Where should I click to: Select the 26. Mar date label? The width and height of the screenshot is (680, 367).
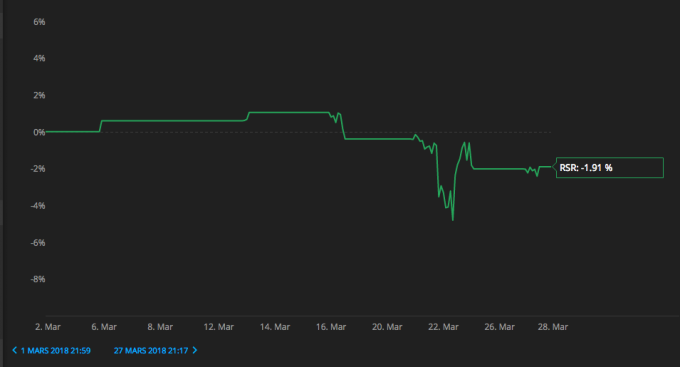pyautogui.click(x=500, y=327)
